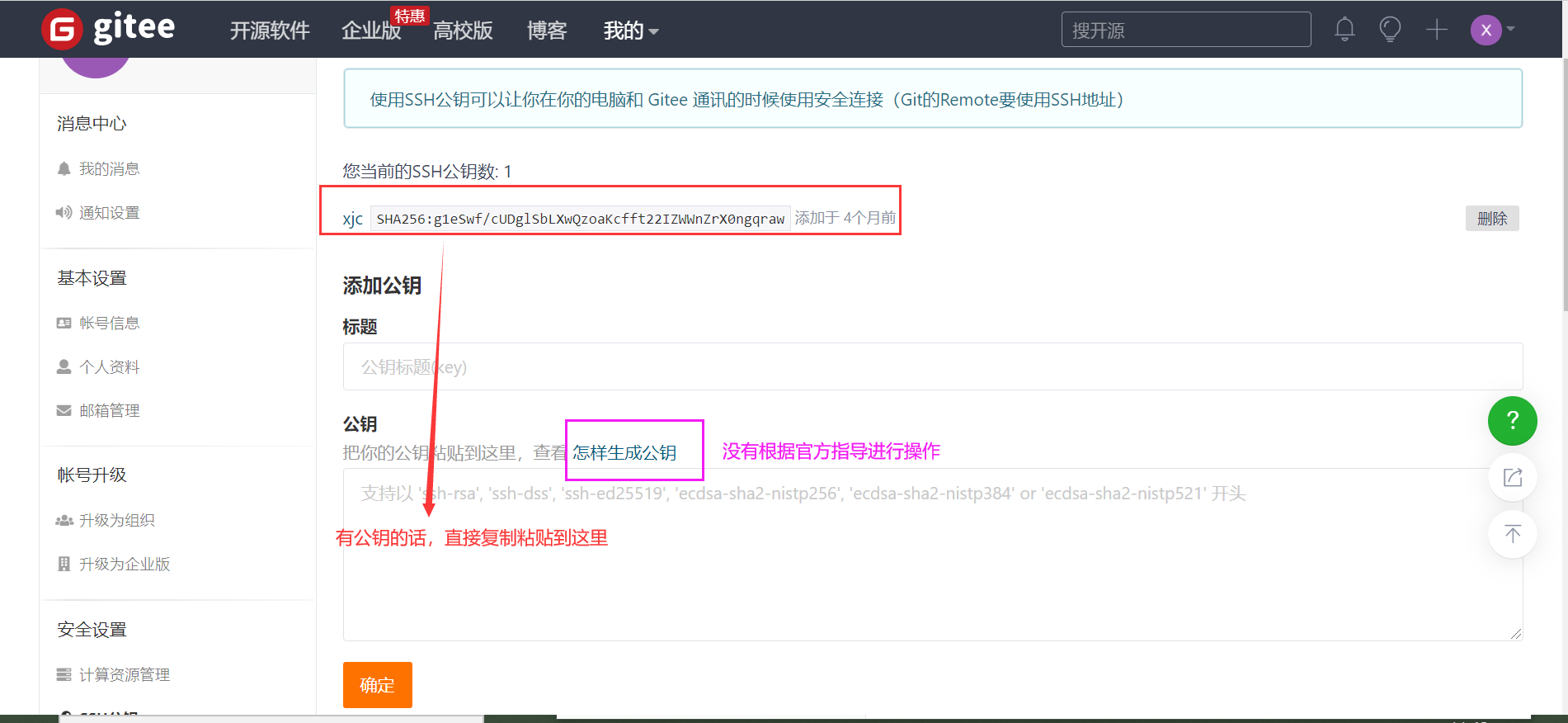Click the orange 确定 button
Viewport: 1568px width, 723px height.
point(378,685)
